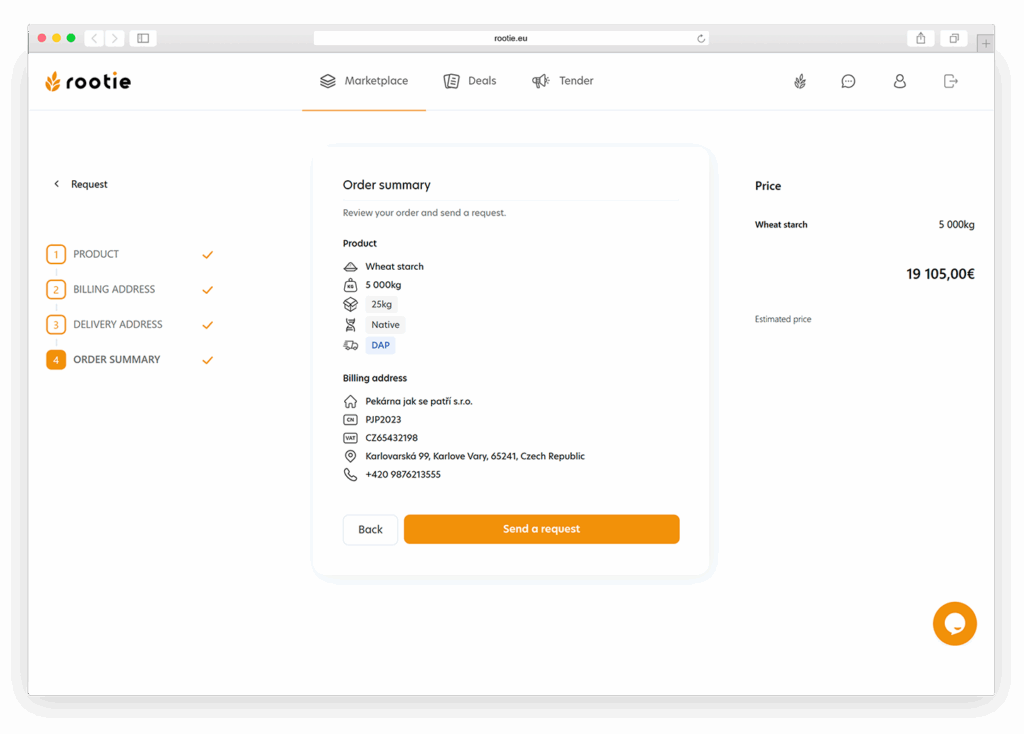Reload the page in the address bar
Viewport: 1024px width, 734px height.
click(701, 38)
